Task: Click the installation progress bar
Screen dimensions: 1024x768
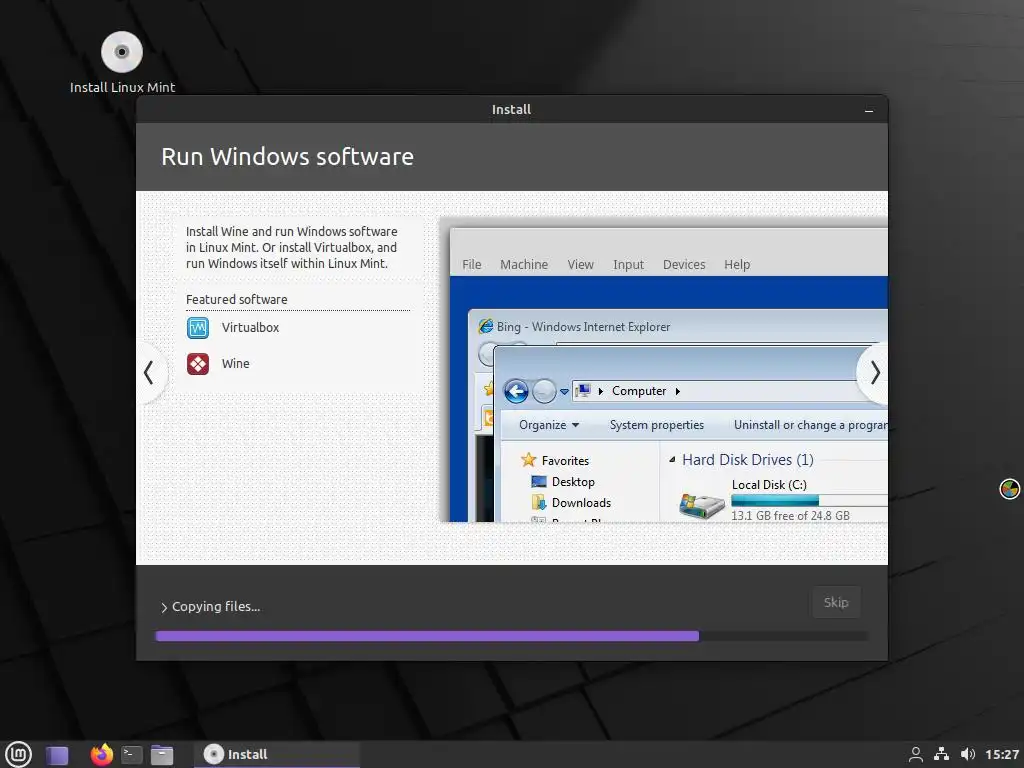Action: tap(512, 636)
